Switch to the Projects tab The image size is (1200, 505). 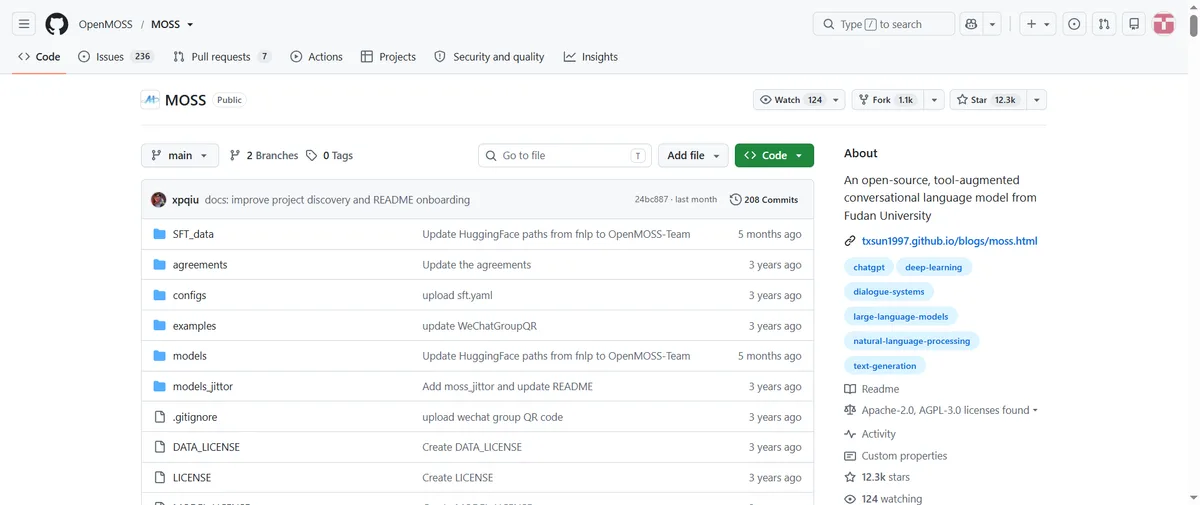pyautogui.click(x=388, y=57)
